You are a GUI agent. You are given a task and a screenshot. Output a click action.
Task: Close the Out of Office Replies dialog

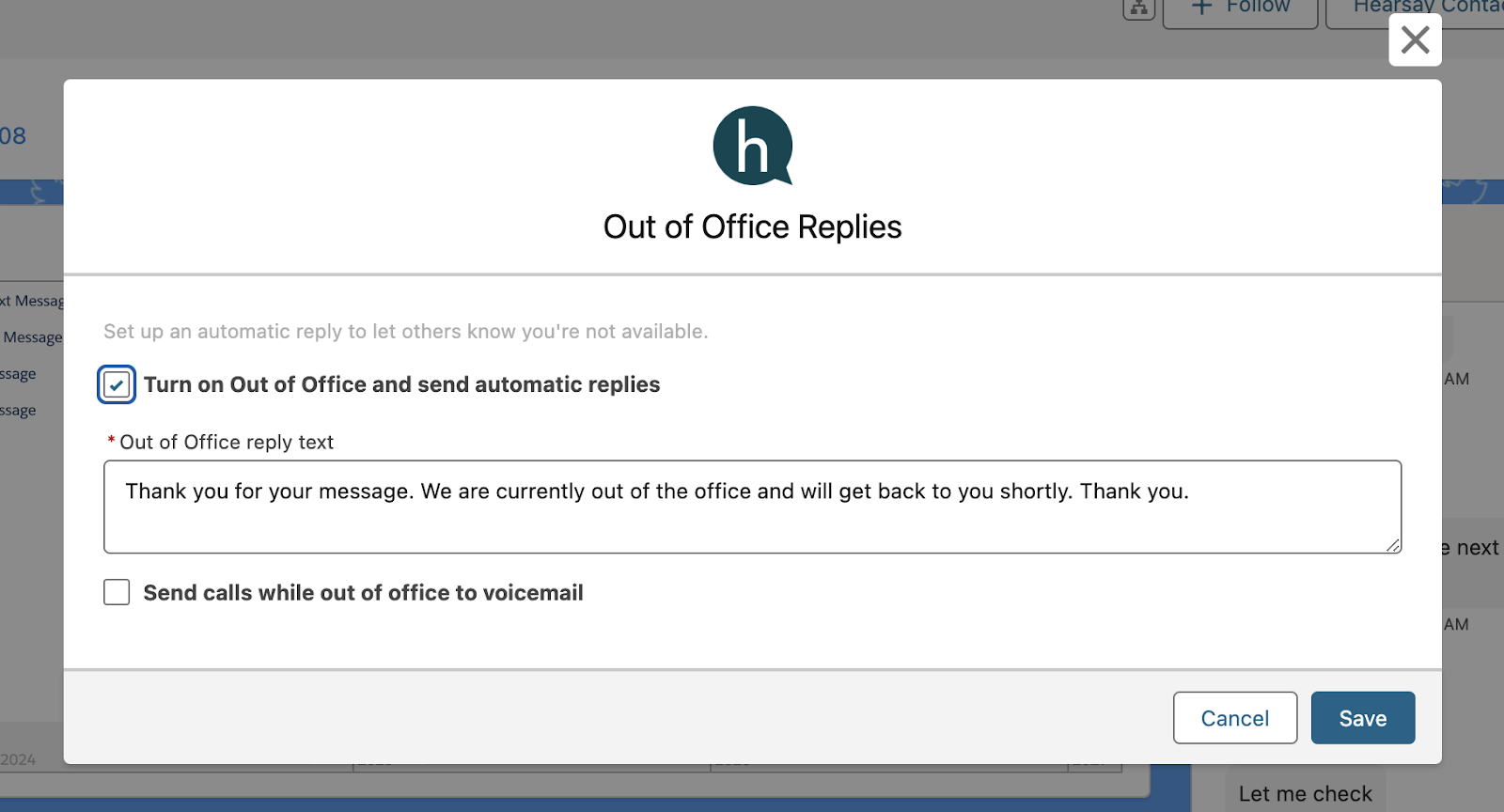1415,39
